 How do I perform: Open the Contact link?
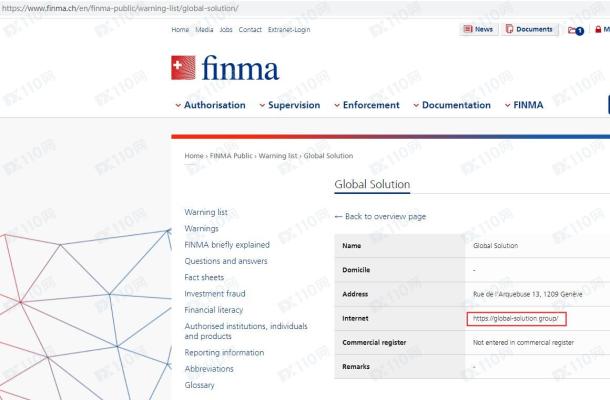pyautogui.click(x=250, y=30)
